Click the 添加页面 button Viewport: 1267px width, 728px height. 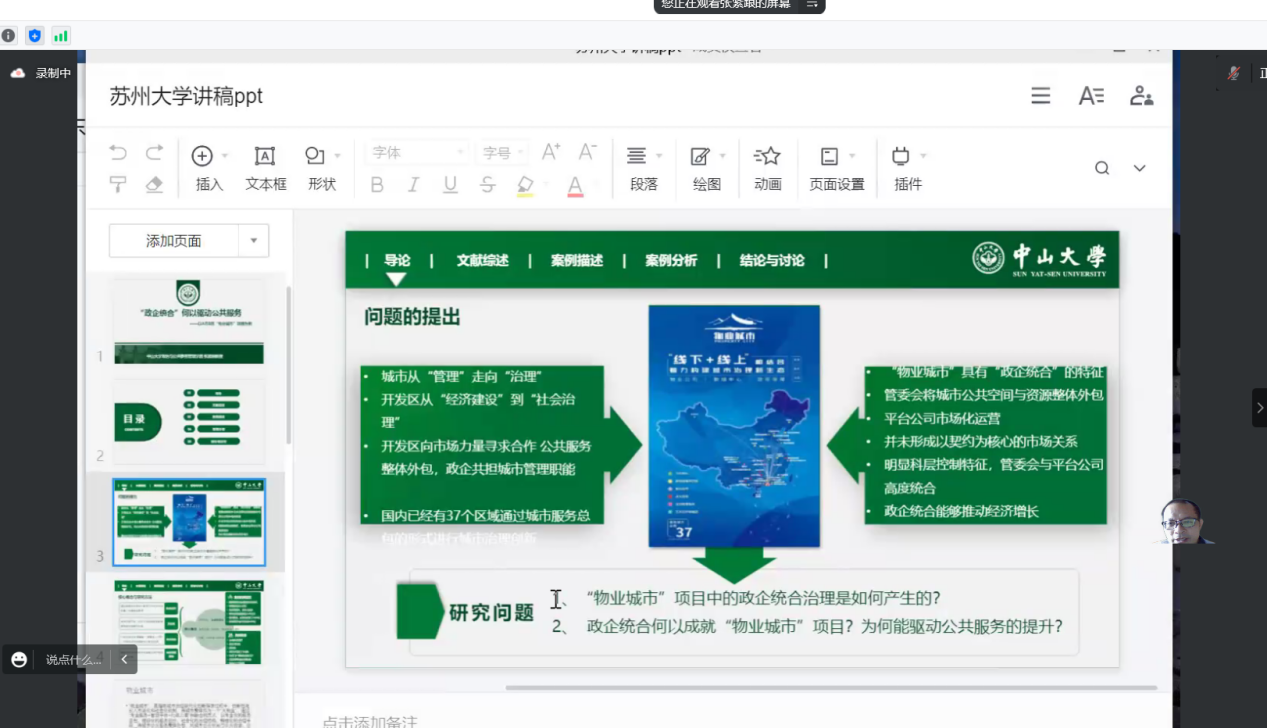click(174, 241)
